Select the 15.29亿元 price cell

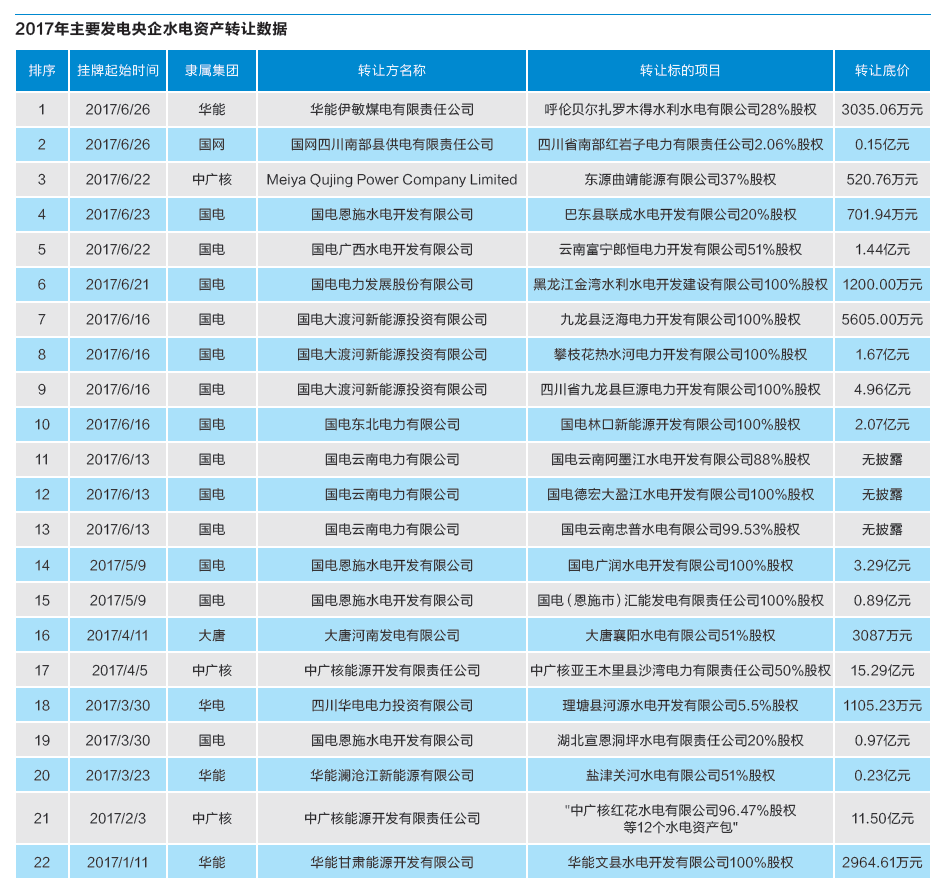coord(882,670)
